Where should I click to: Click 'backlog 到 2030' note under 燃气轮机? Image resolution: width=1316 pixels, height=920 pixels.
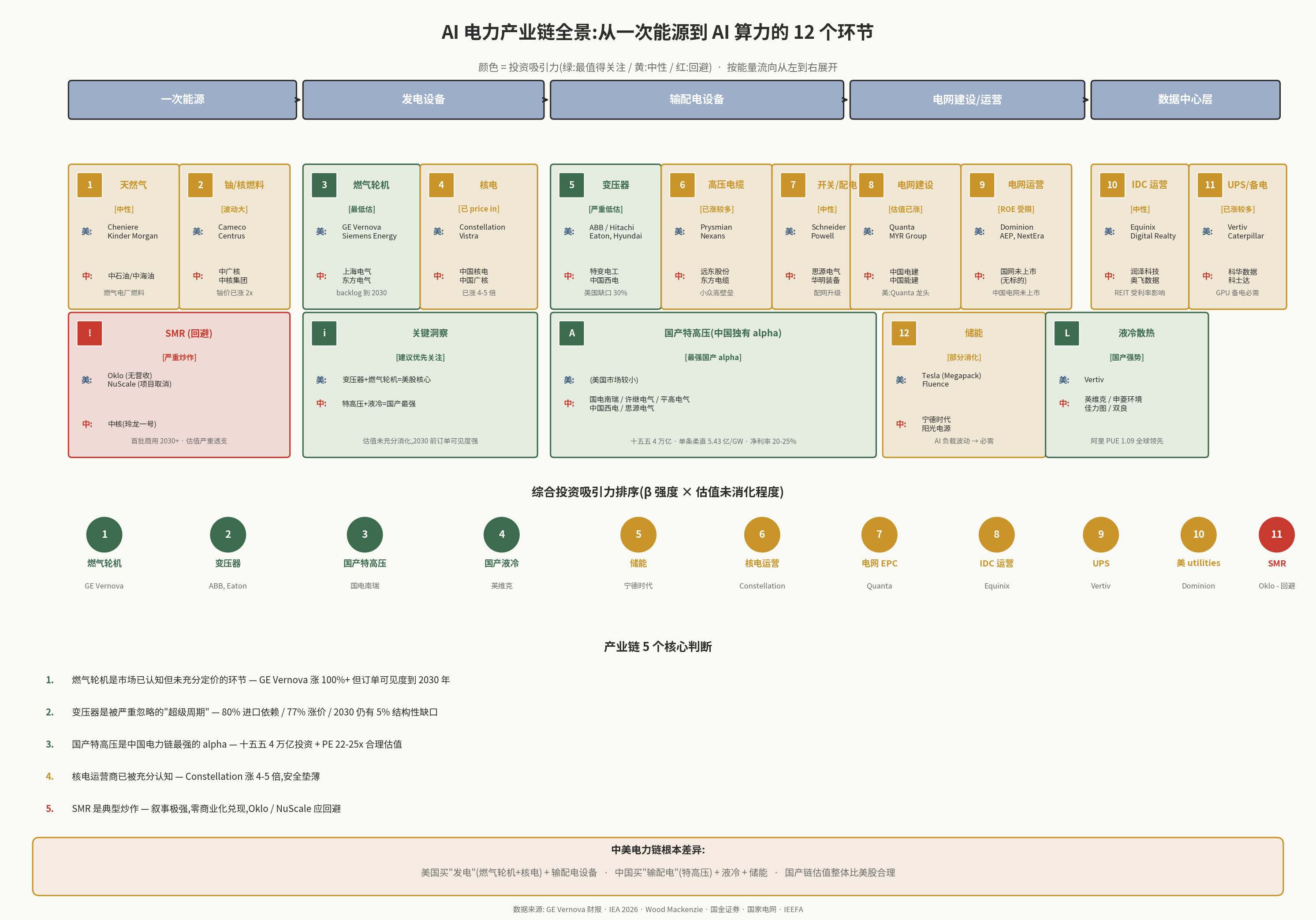coord(362,293)
